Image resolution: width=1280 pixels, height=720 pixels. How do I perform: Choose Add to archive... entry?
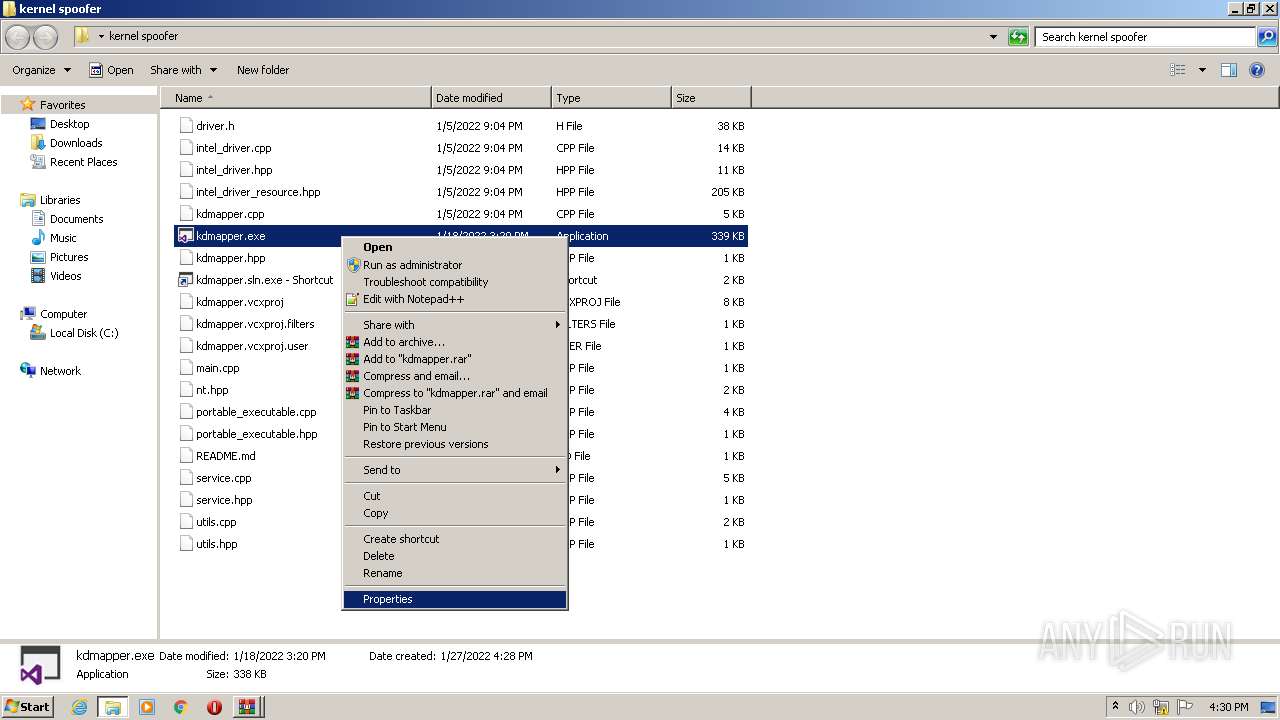tap(455, 342)
